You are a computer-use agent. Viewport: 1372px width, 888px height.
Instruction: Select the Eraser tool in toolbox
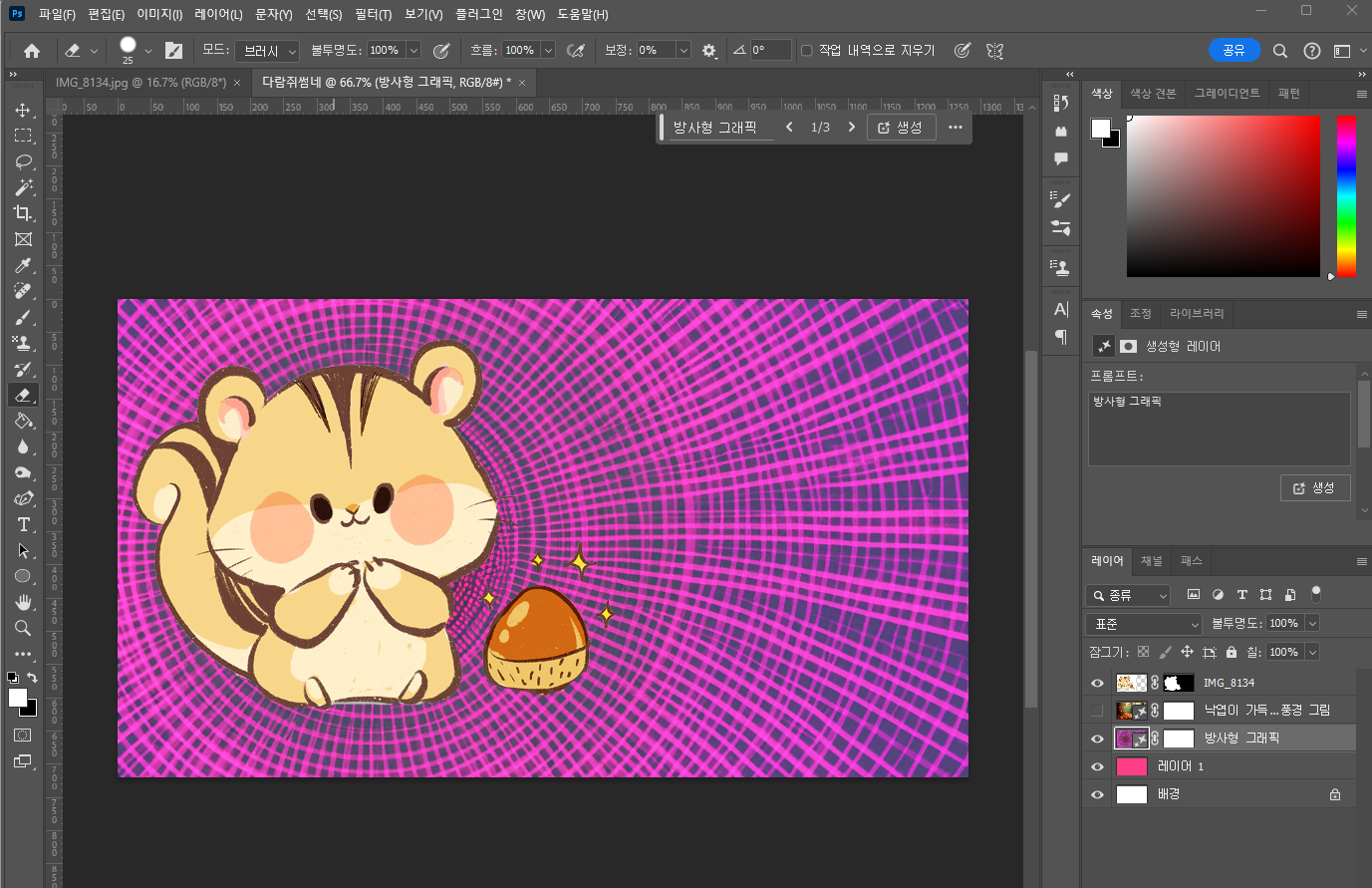[x=23, y=395]
